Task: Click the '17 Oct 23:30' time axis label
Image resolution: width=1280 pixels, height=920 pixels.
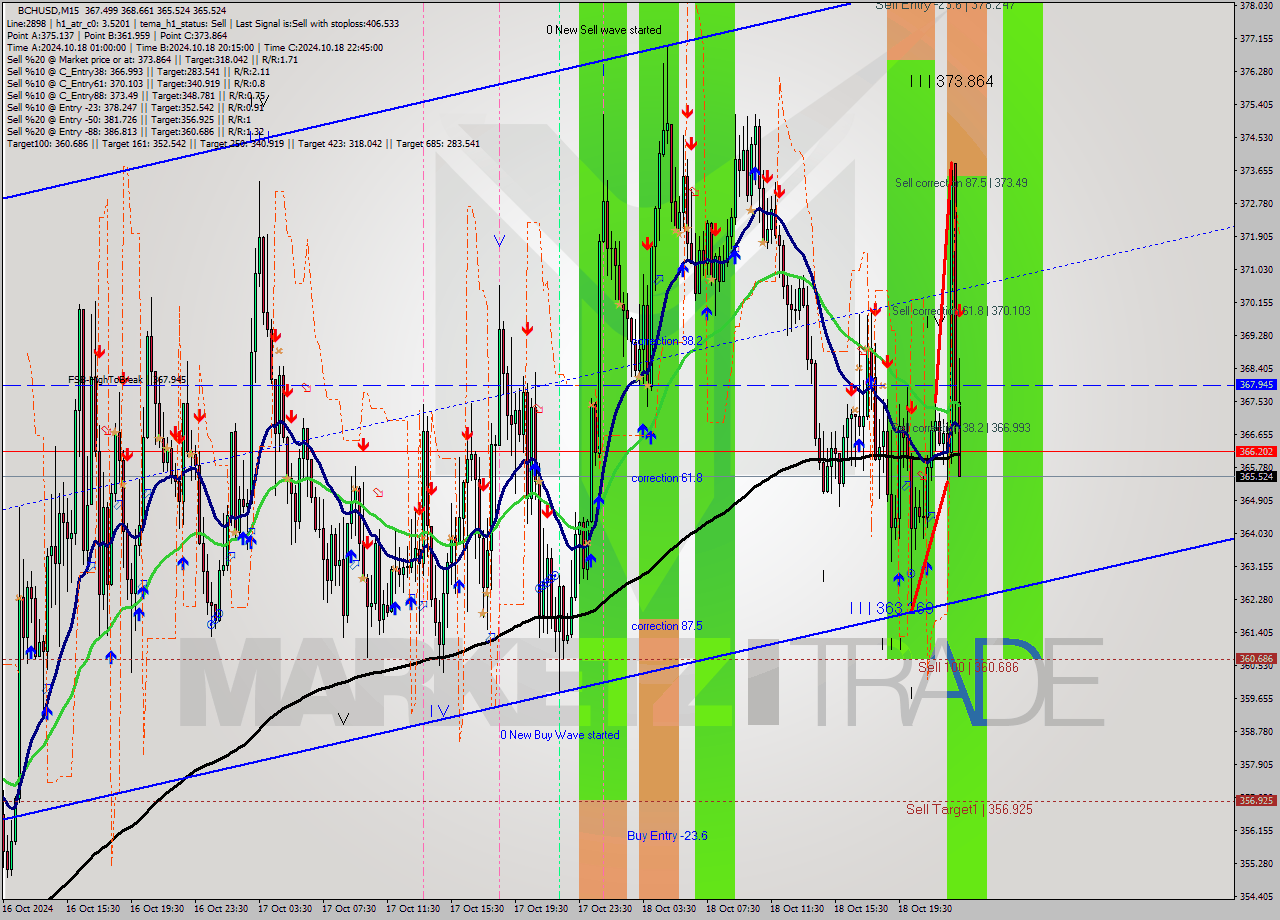Action: (605, 909)
